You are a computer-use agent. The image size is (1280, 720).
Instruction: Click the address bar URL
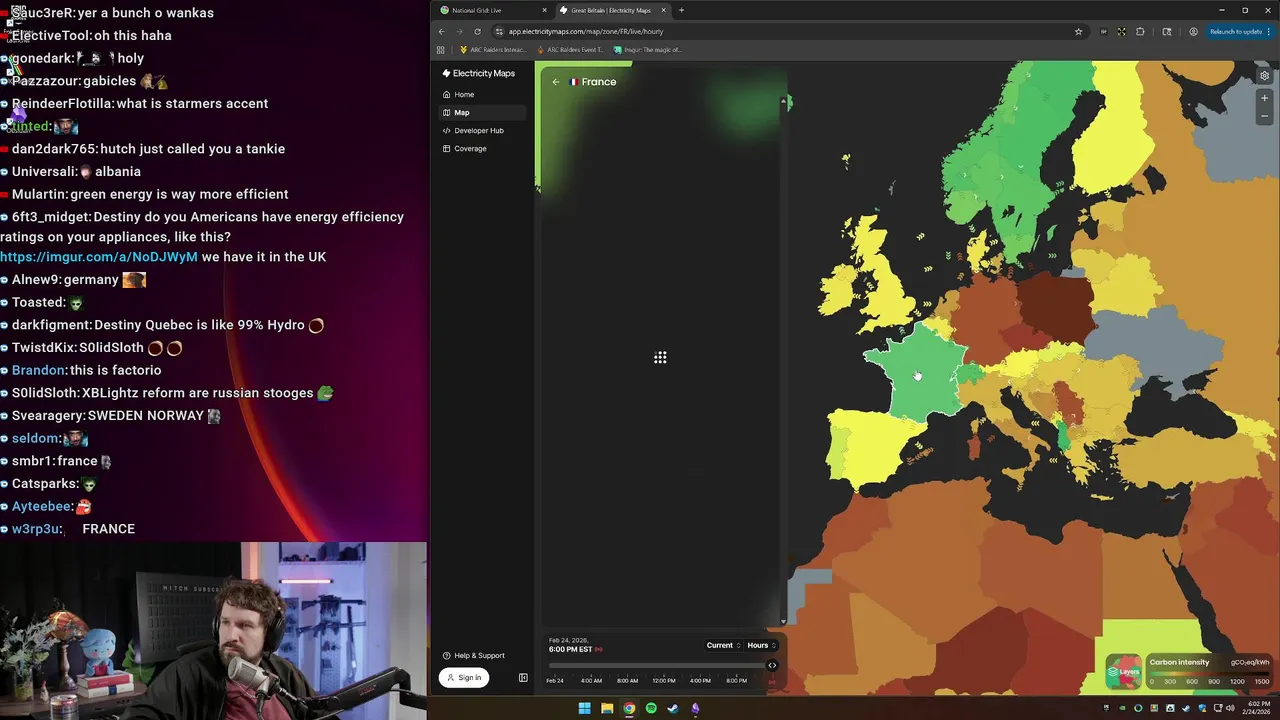(586, 31)
